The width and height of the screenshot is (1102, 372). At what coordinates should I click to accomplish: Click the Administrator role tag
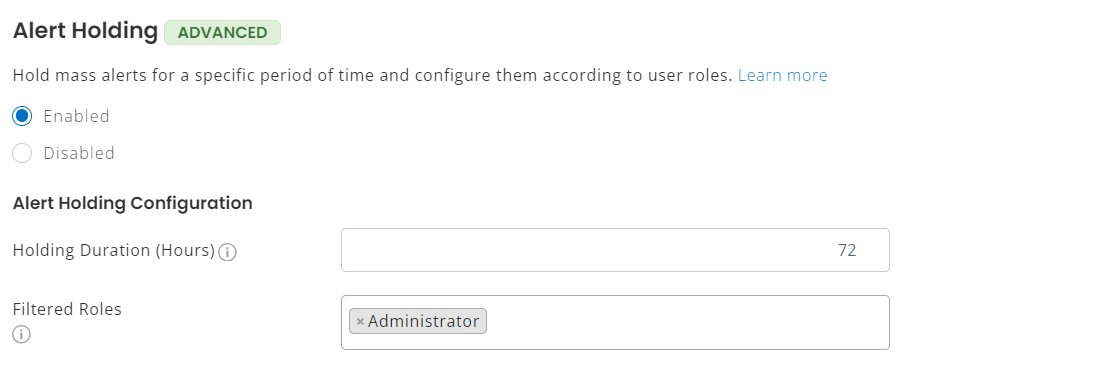417,321
